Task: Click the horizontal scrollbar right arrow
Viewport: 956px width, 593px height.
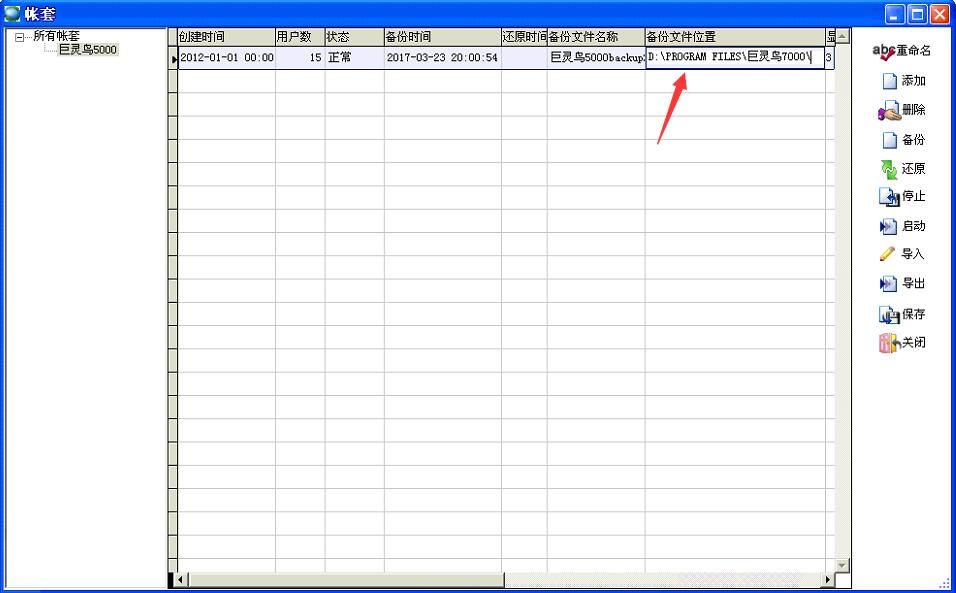Action: click(828, 579)
